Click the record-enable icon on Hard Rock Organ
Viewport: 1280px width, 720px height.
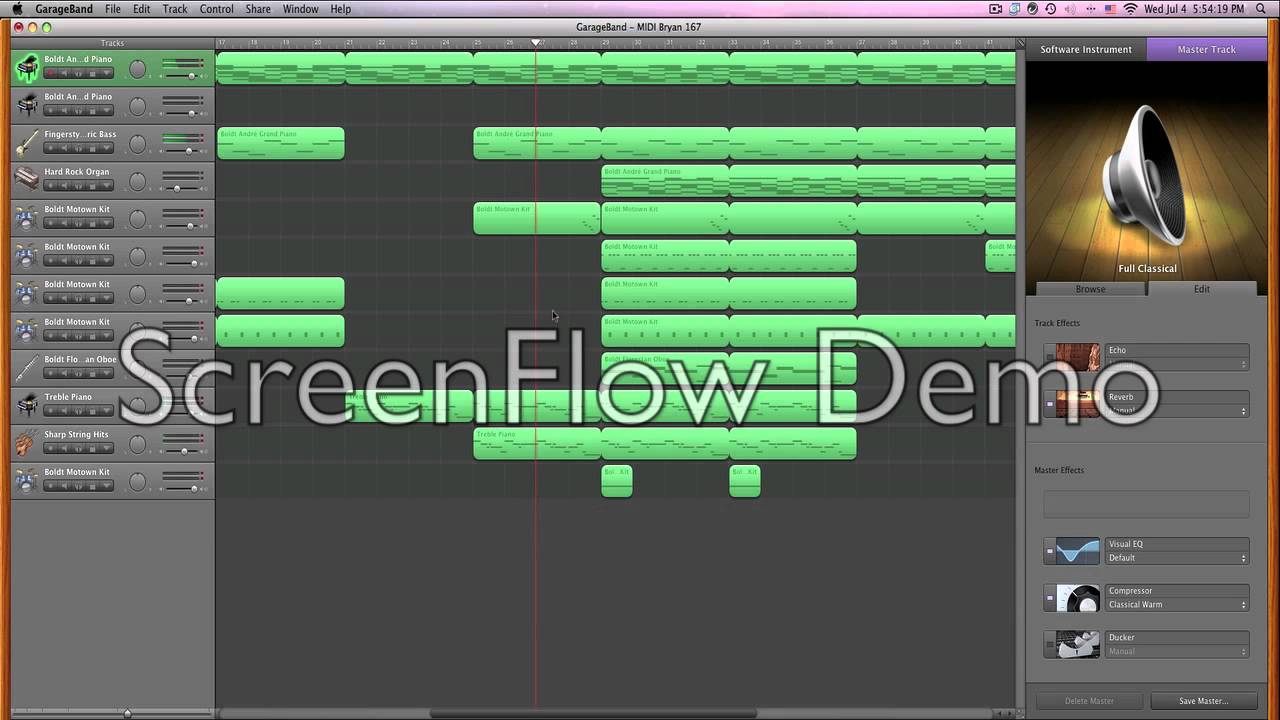tap(50, 186)
